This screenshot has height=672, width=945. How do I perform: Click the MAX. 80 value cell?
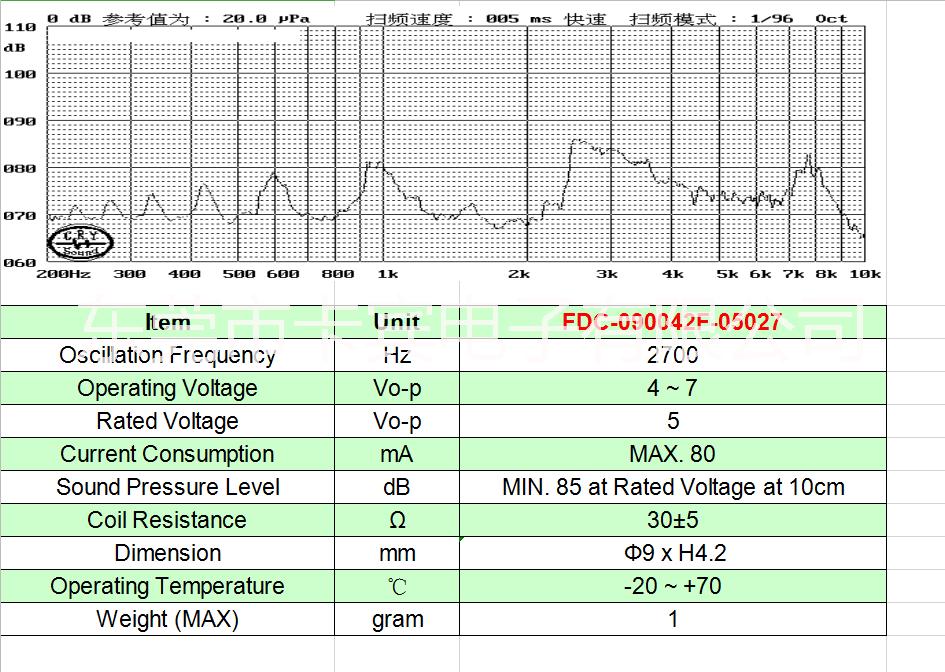(672, 454)
